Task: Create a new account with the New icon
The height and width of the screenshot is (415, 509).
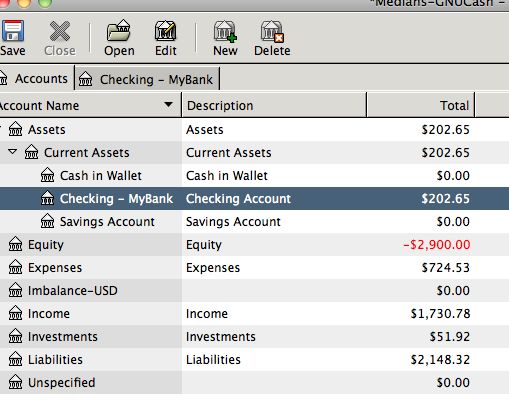Action: point(225,31)
